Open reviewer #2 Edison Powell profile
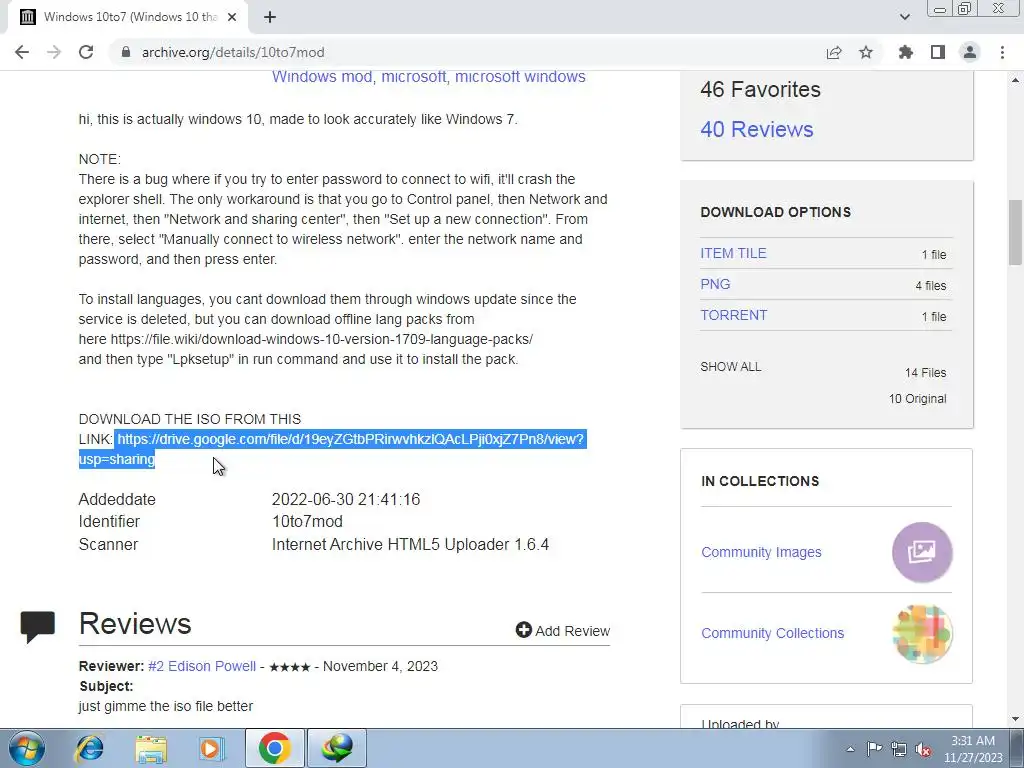Image resolution: width=1024 pixels, height=768 pixels. point(202,666)
